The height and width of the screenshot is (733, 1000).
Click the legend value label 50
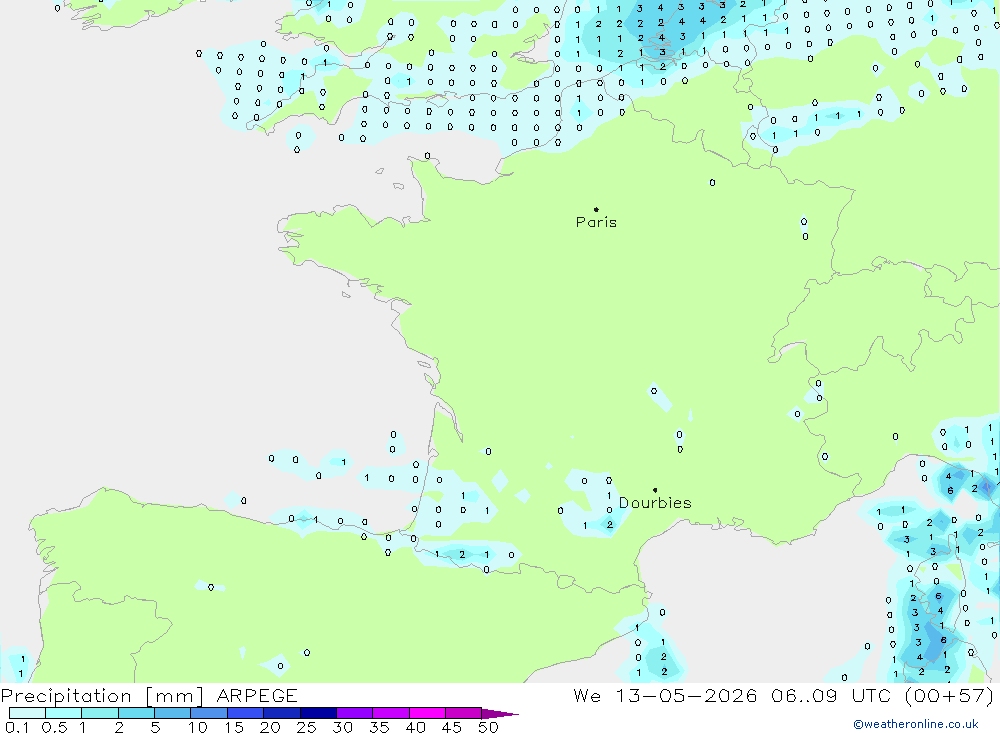[489, 727]
